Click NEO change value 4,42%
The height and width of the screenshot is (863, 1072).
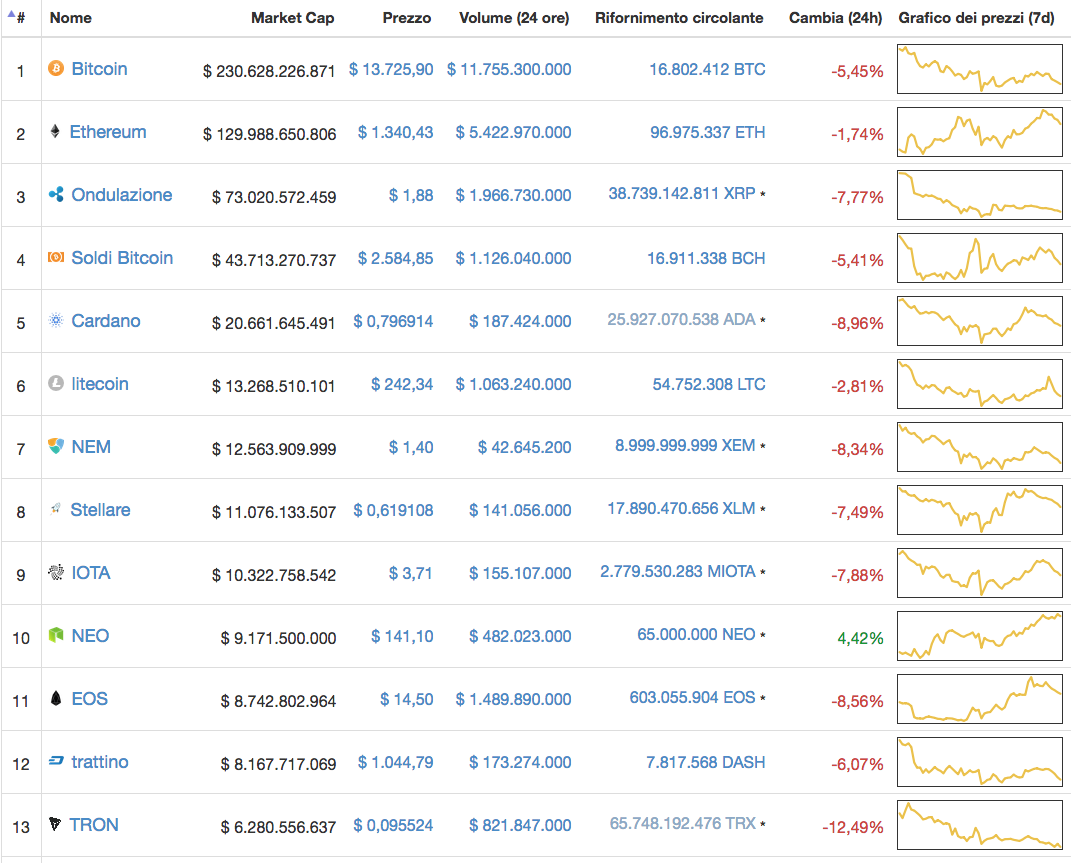point(860,638)
